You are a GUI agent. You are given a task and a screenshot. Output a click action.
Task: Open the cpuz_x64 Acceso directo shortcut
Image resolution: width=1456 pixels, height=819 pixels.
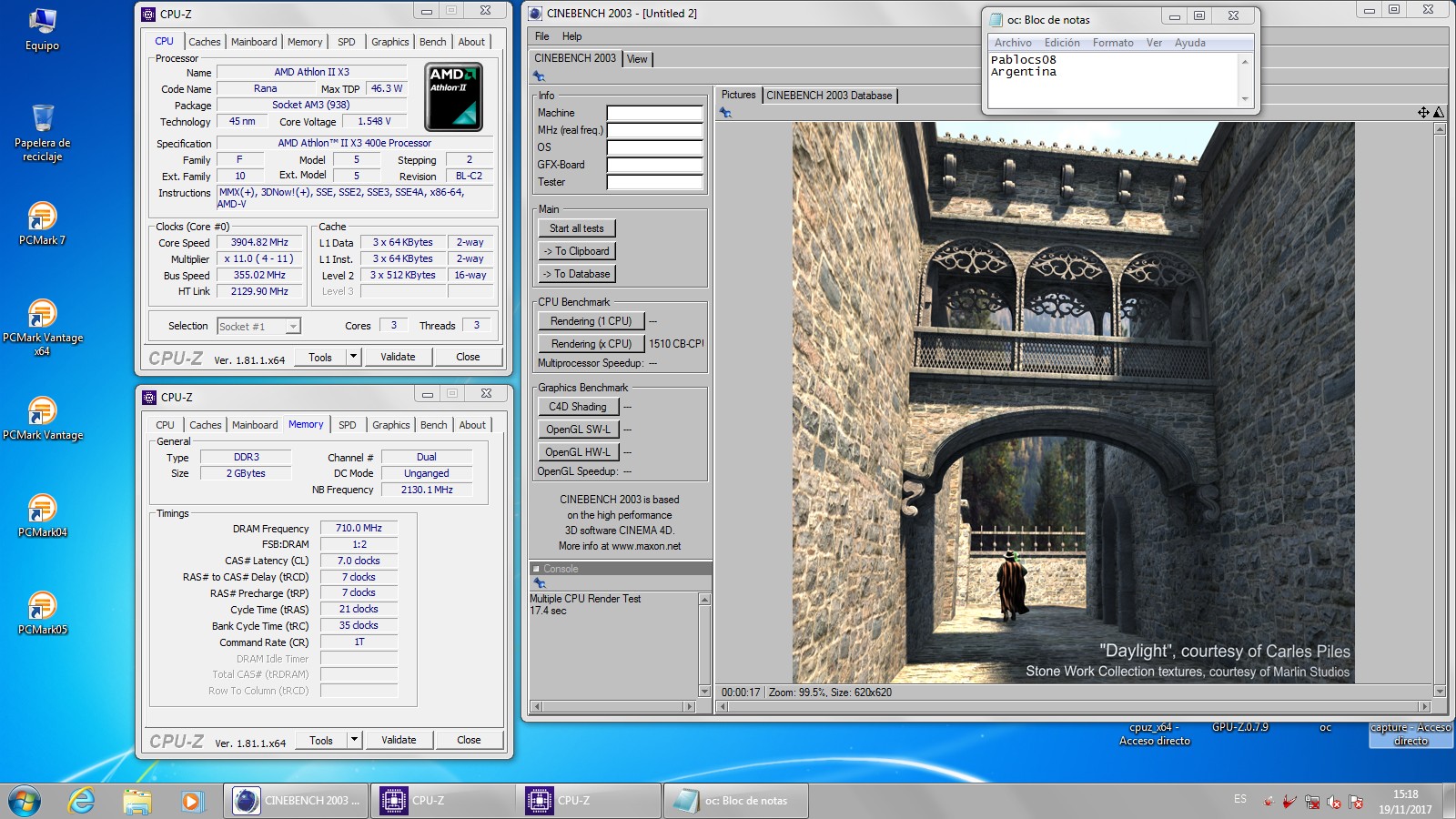[1154, 734]
